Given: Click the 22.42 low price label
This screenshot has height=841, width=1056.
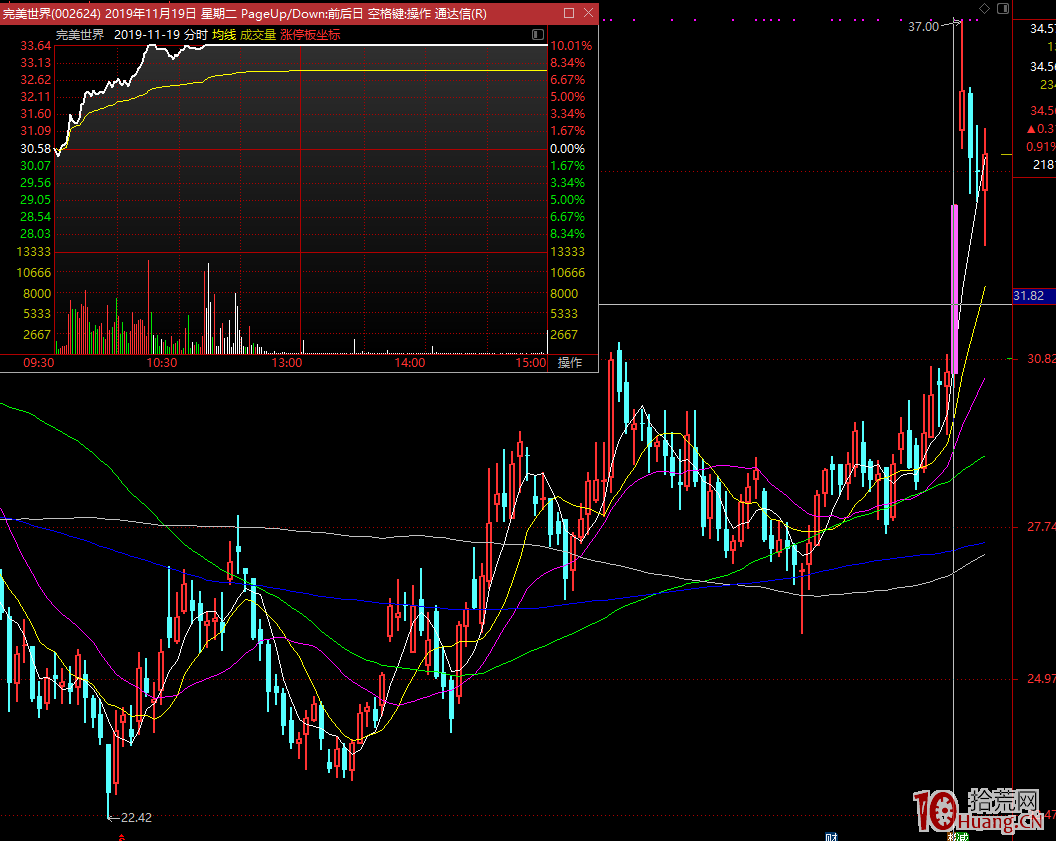Looking at the screenshot, I should pos(134,817).
